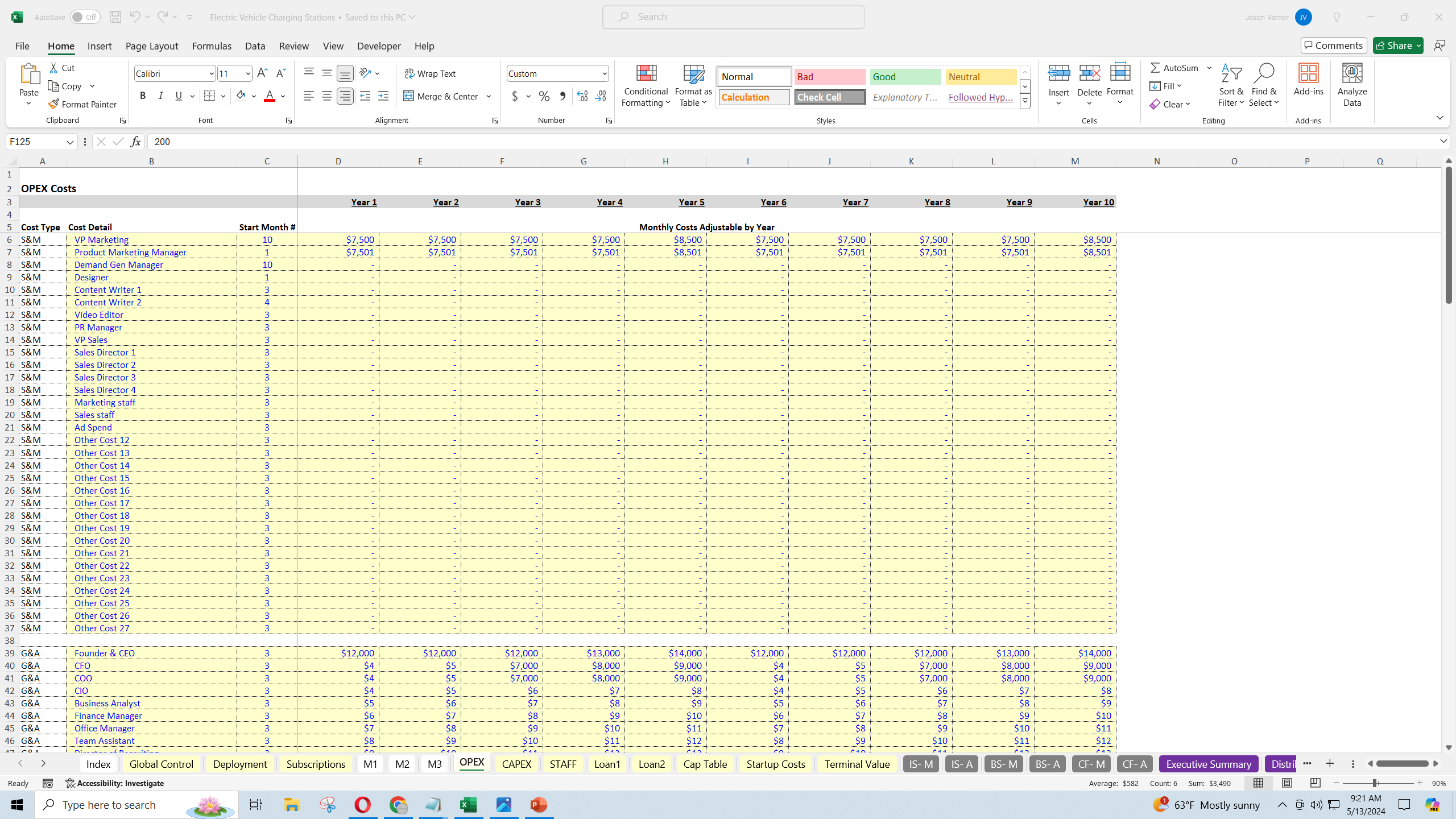Open the Executive Summary sheet tab

(x=1209, y=764)
